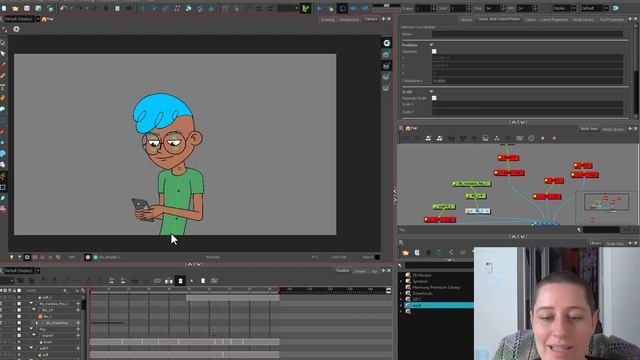Image resolution: width=640 pixels, height=360 pixels.
Task: Select the Text tool in left toolbar
Action: (3, 87)
